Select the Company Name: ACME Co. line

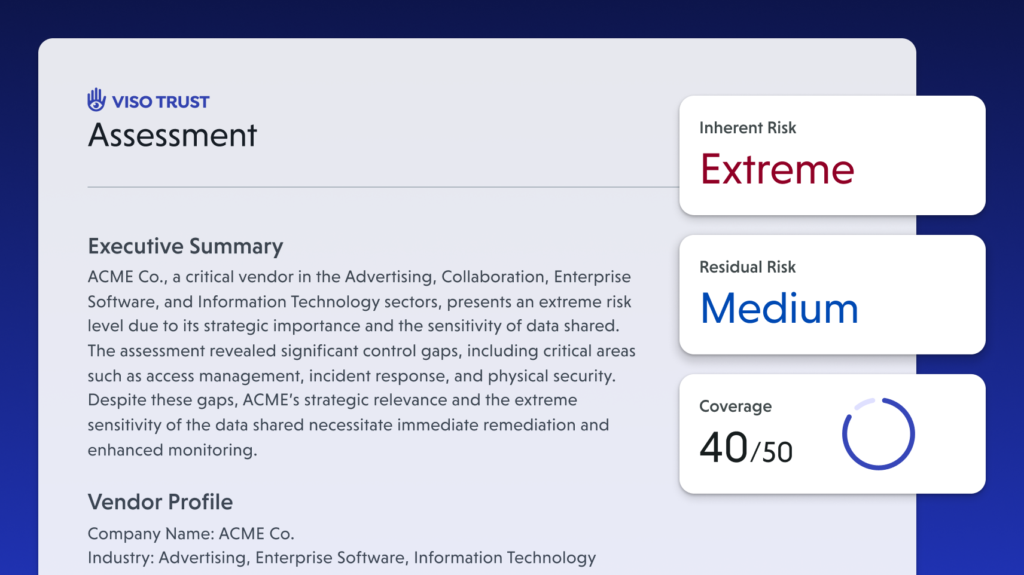point(191,534)
